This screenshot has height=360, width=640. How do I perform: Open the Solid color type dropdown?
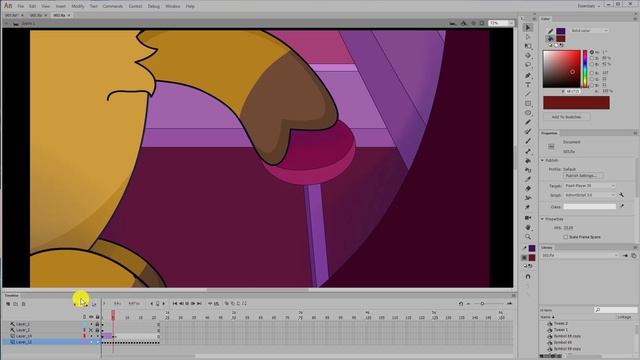tap(590, 31)
